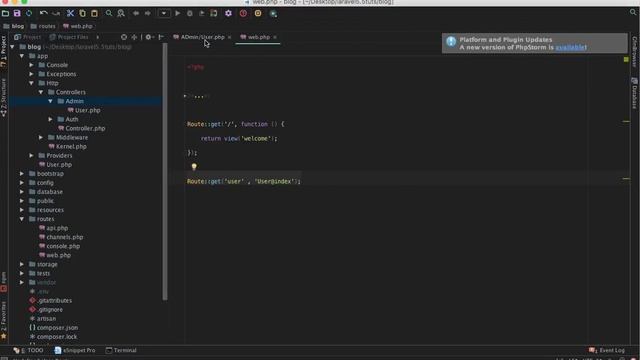Select Controller.php in the tree
640x360 pixels.
[x=82, y=128]
